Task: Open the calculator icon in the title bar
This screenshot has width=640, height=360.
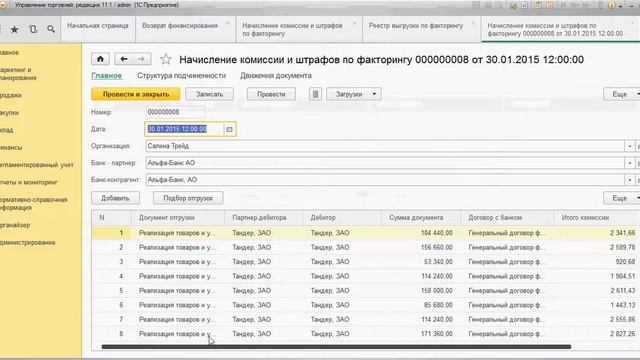Action: [x=538, y=5]
